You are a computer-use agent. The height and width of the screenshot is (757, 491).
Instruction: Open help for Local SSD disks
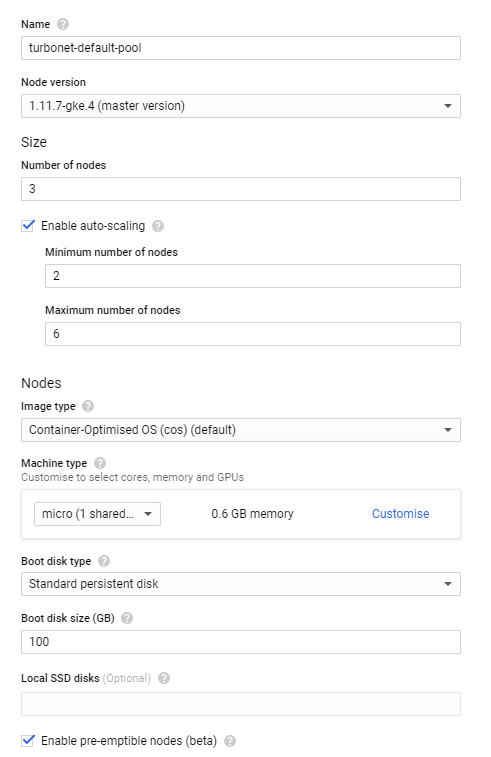point(164,678)
